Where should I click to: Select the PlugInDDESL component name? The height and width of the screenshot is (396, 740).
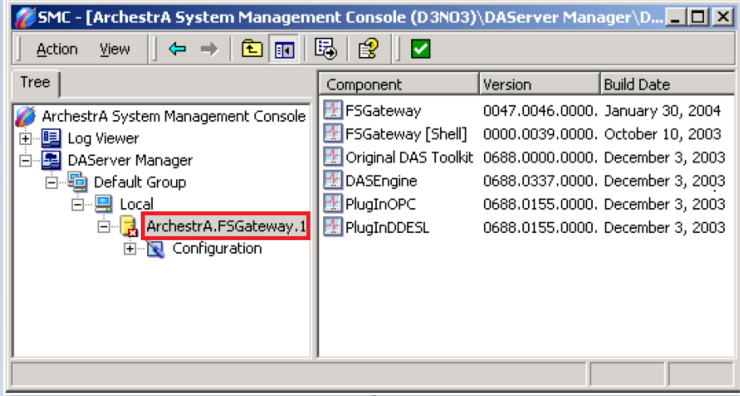(x=387, y=227)
